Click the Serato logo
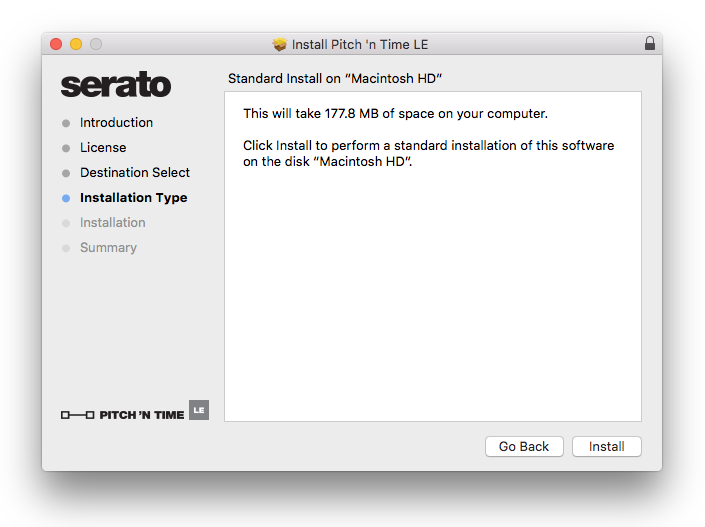705x527 pixels. coord(115,86)
